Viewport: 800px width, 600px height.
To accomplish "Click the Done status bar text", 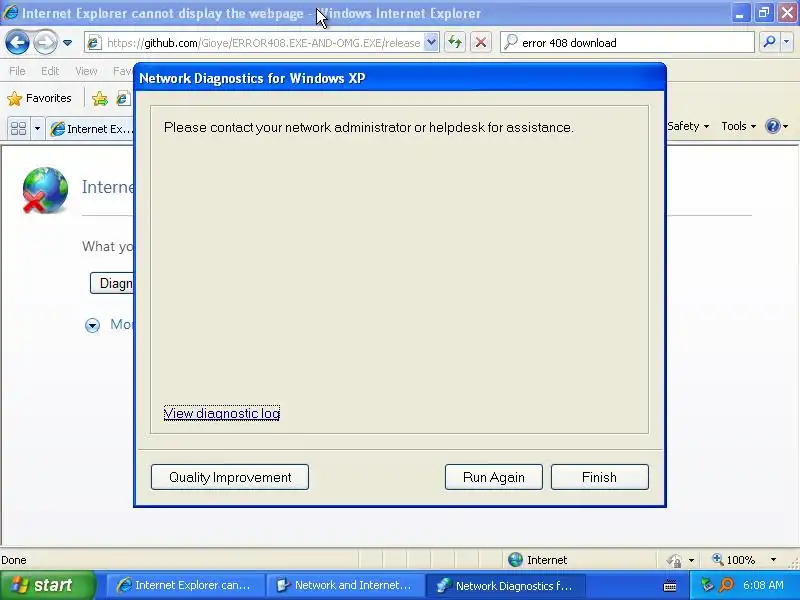I will click(14, 560).
